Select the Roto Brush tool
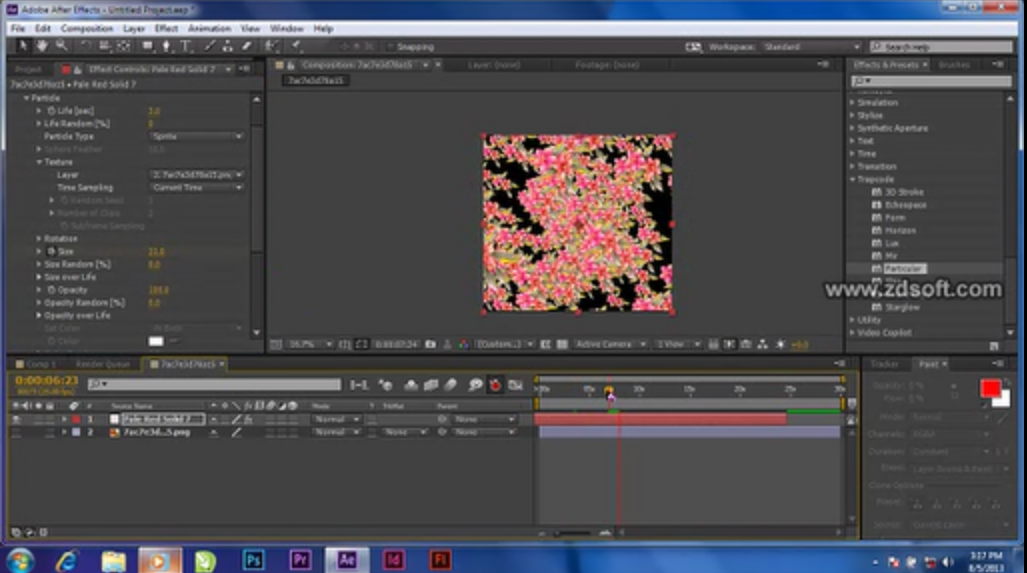The width and height of the screenshot is (1027, 573). pyautogui.click(x=271, y=46)
